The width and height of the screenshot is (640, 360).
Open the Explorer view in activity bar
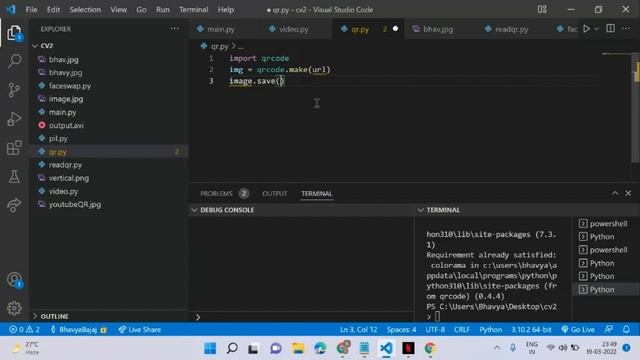(14, 33)
